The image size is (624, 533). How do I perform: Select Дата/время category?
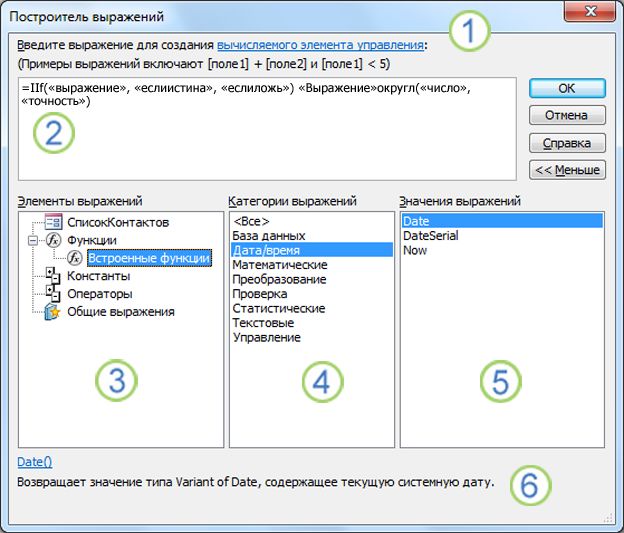click(312, 250)
